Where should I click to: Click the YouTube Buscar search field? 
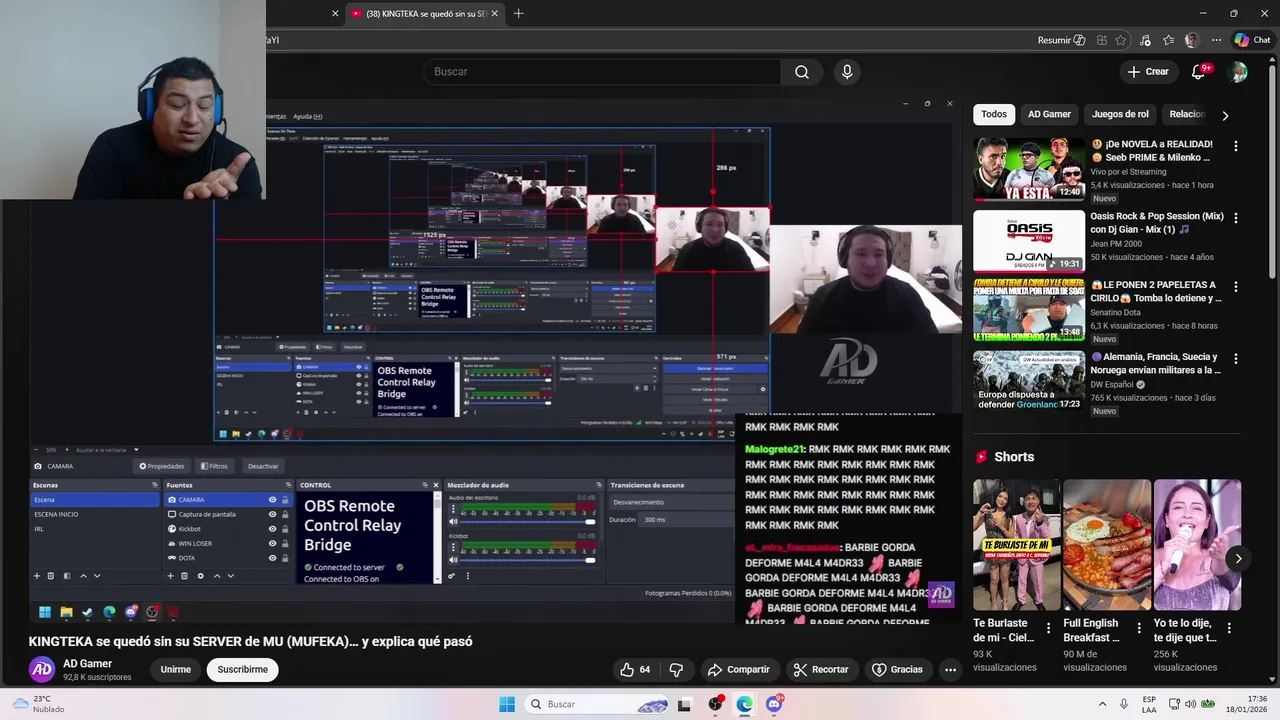(x=602, y=72)
